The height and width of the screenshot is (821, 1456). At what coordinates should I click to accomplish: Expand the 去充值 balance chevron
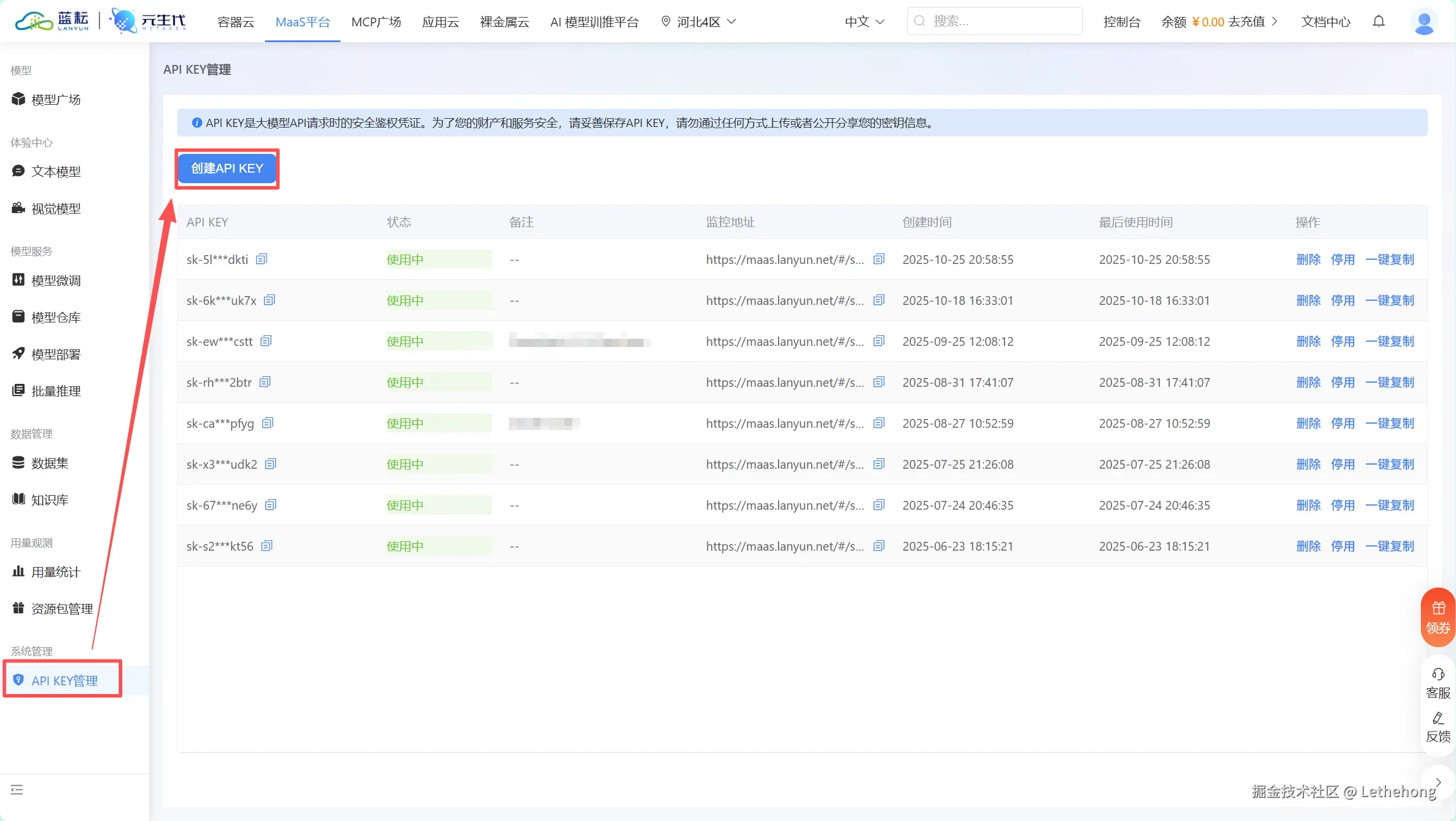[1275, 22]
